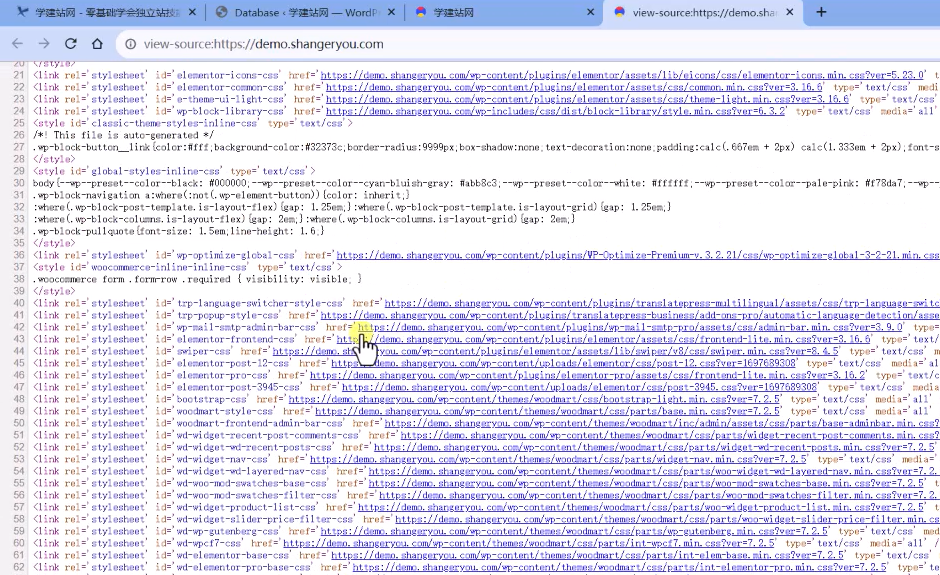Viewport: 940px width, 575px height.
Task: Close the Database WordPress tab
Action: tap(389, 12)
